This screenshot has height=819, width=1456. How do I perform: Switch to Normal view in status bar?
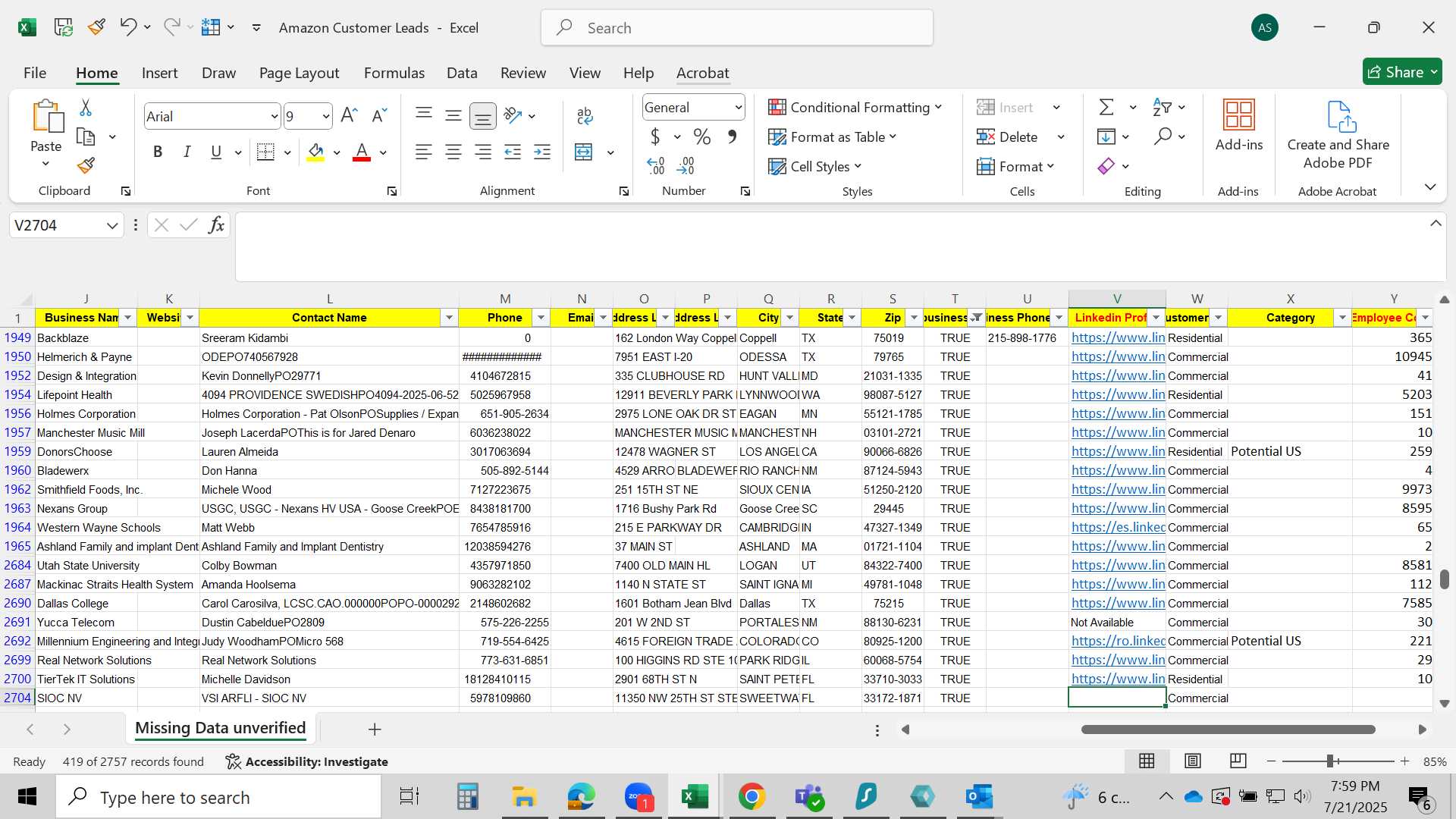coord(1147,761)
